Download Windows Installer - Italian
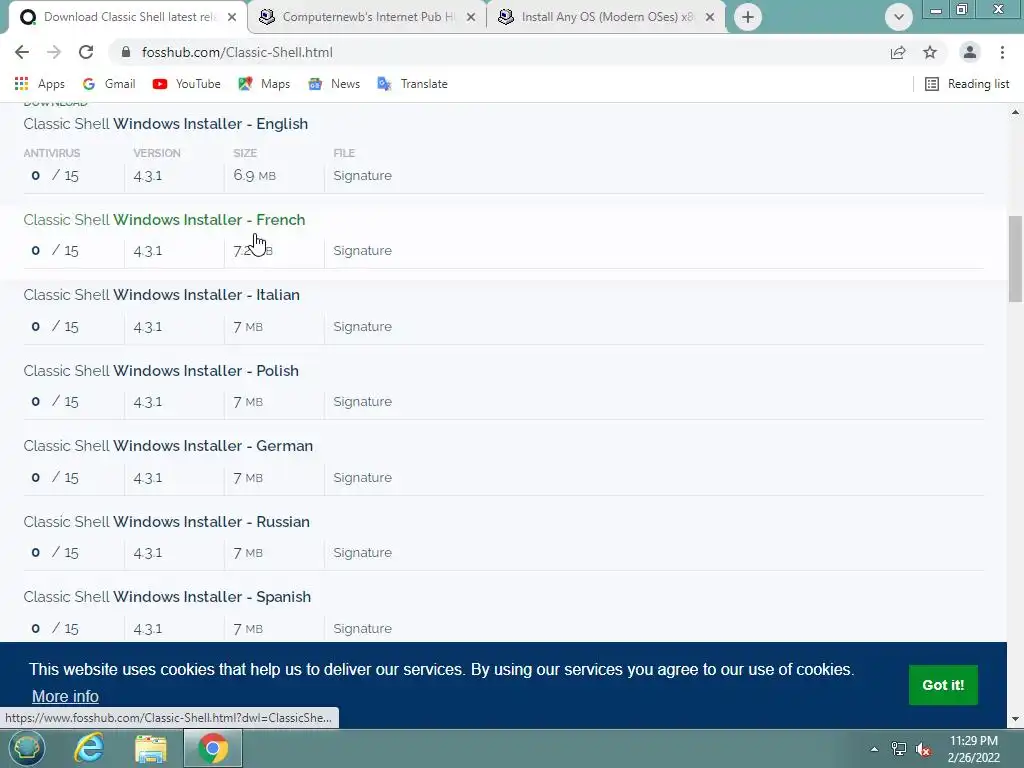 click(161, 295)
